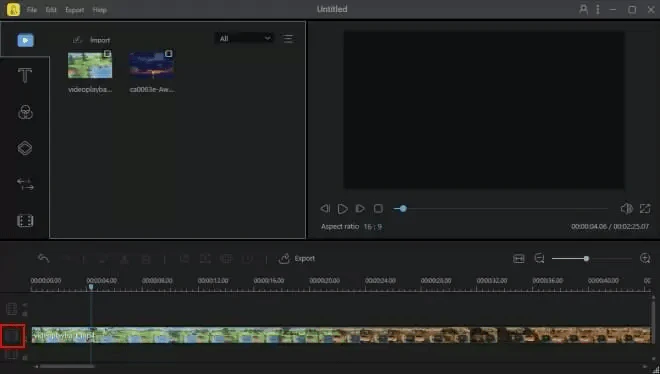Open the Media library tab

pyautogui.click(x=25, y=40)
